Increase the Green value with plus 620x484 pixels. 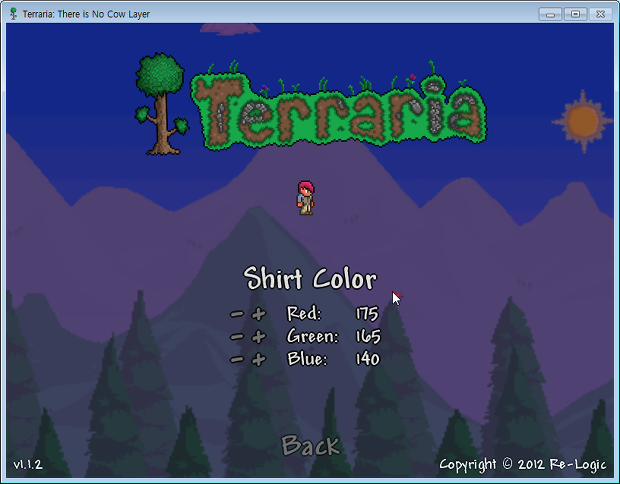[259, 337]
